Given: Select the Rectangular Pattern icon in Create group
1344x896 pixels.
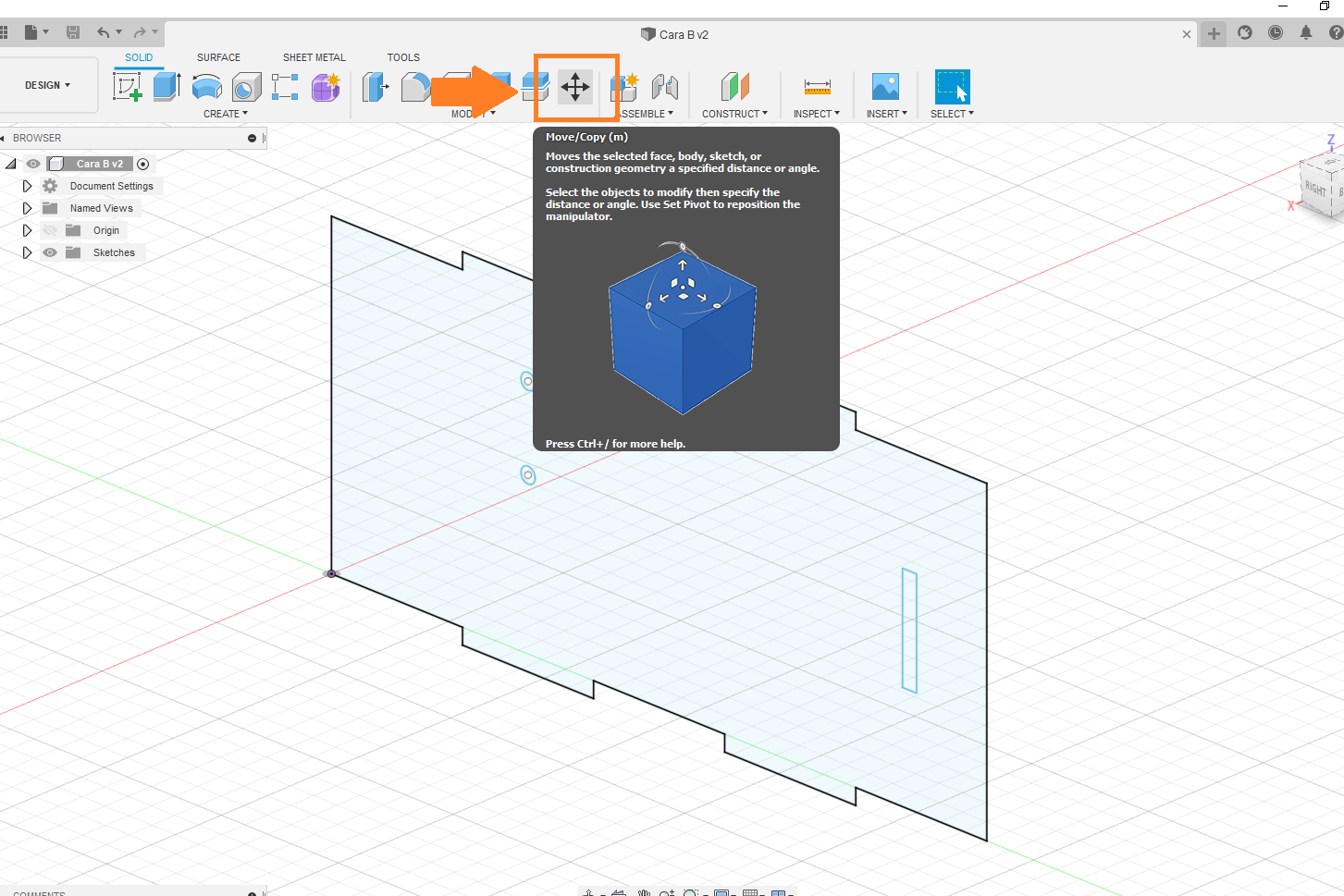Looking at the screenshot, I should tap(285, 87).
